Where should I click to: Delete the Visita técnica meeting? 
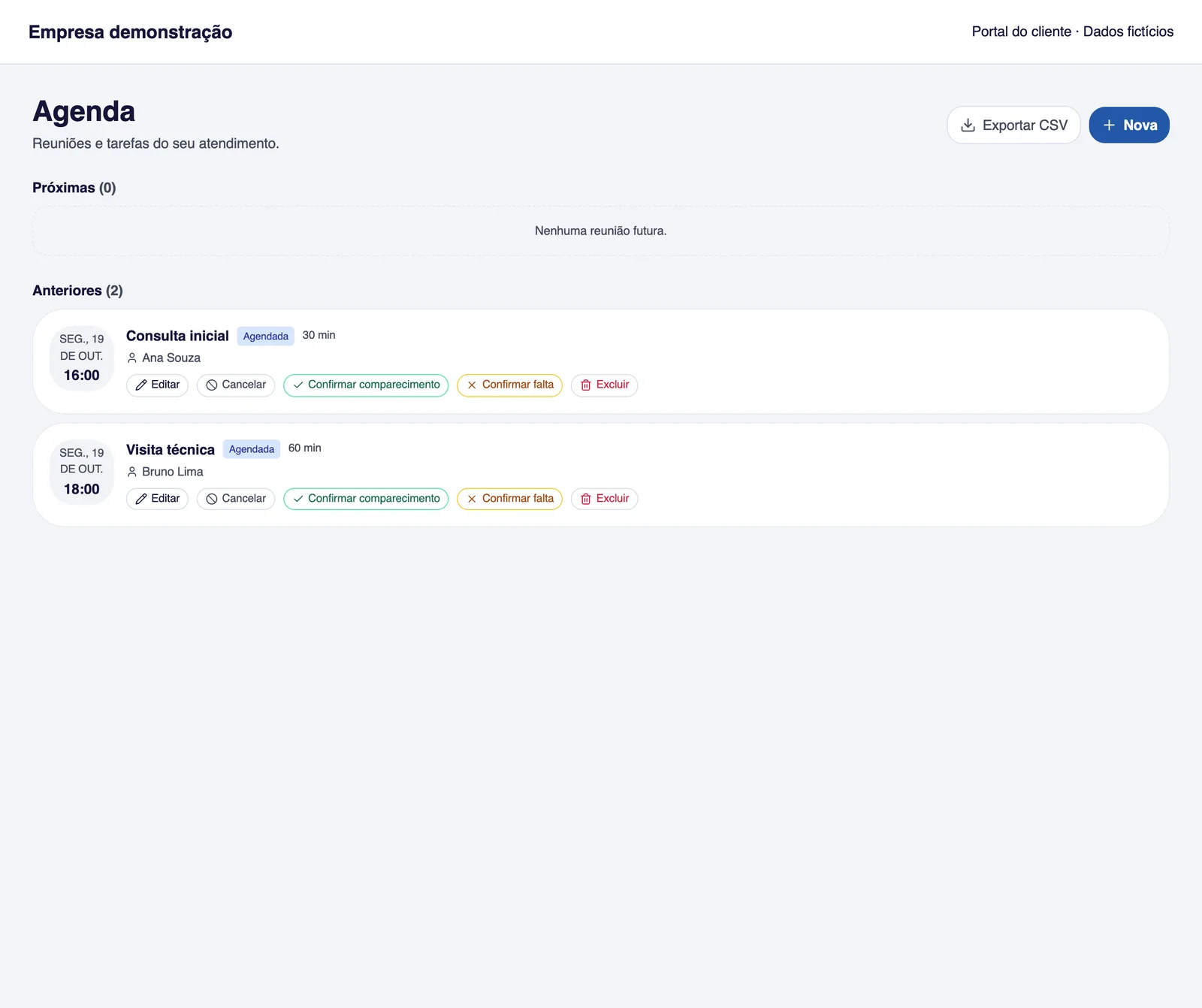click(605, 499)
